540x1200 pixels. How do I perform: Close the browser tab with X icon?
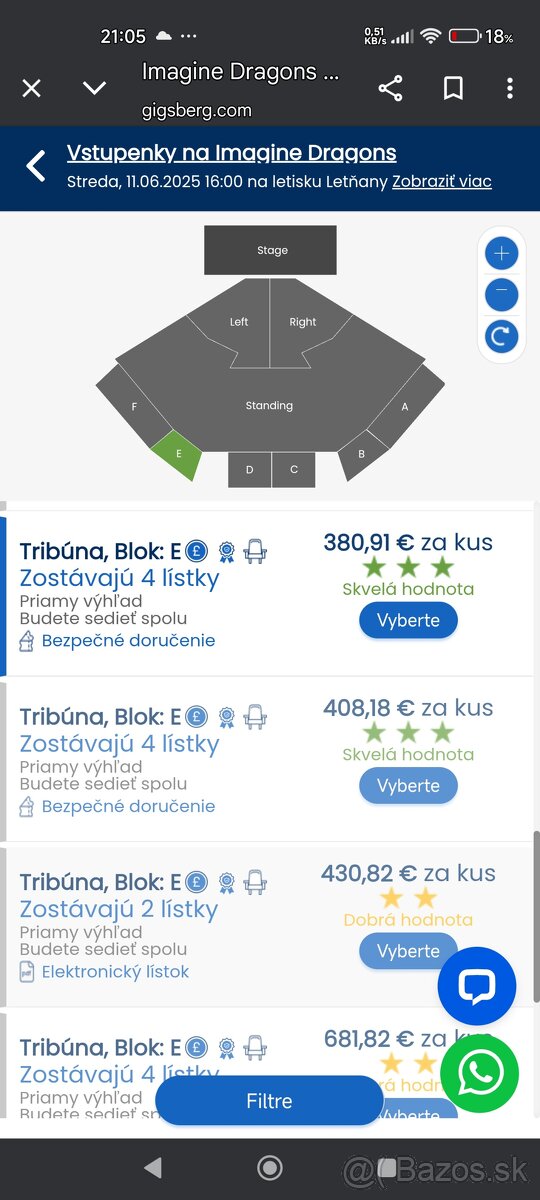point(32,88)
